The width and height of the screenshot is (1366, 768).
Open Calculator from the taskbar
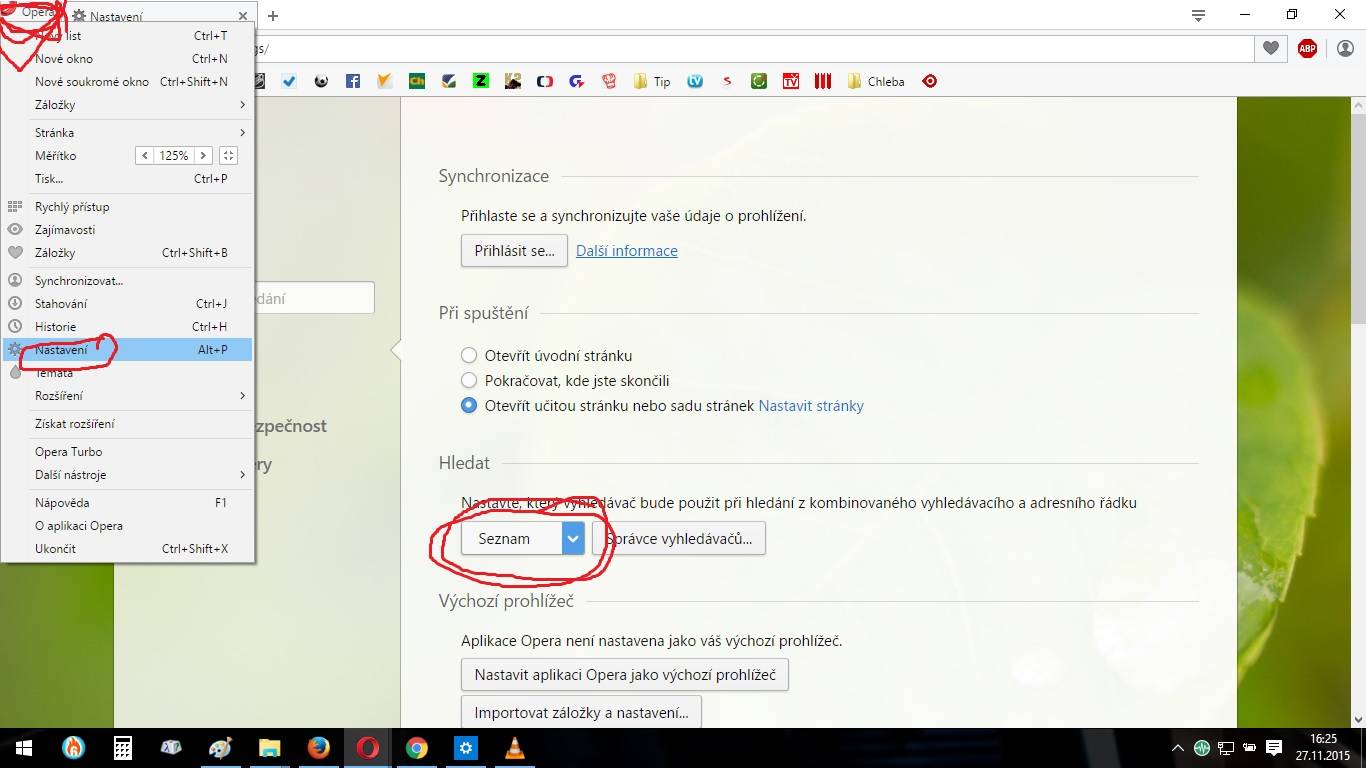[123, 748]
